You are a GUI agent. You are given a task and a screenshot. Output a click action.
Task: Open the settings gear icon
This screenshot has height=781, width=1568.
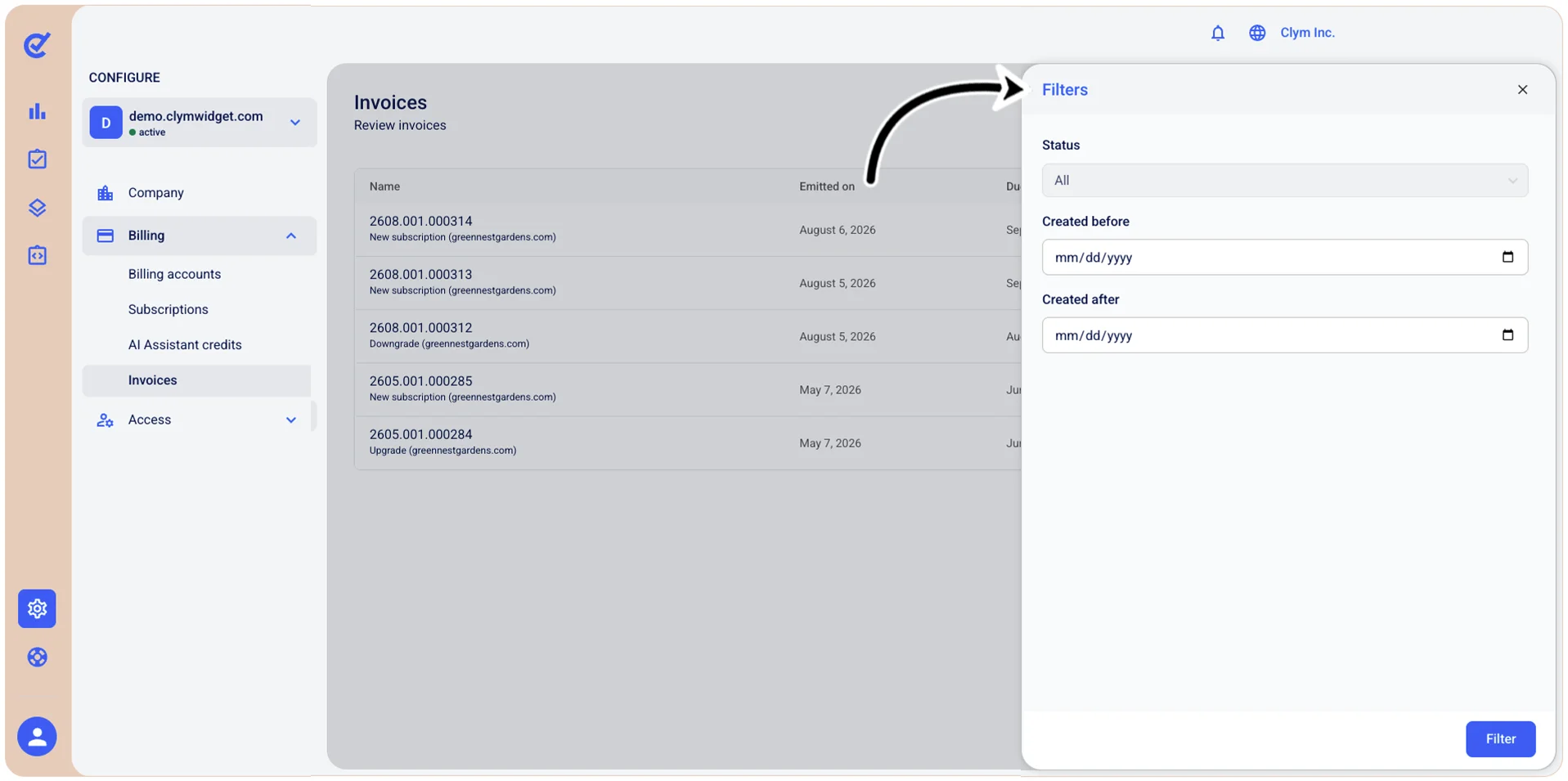[37, 608]
